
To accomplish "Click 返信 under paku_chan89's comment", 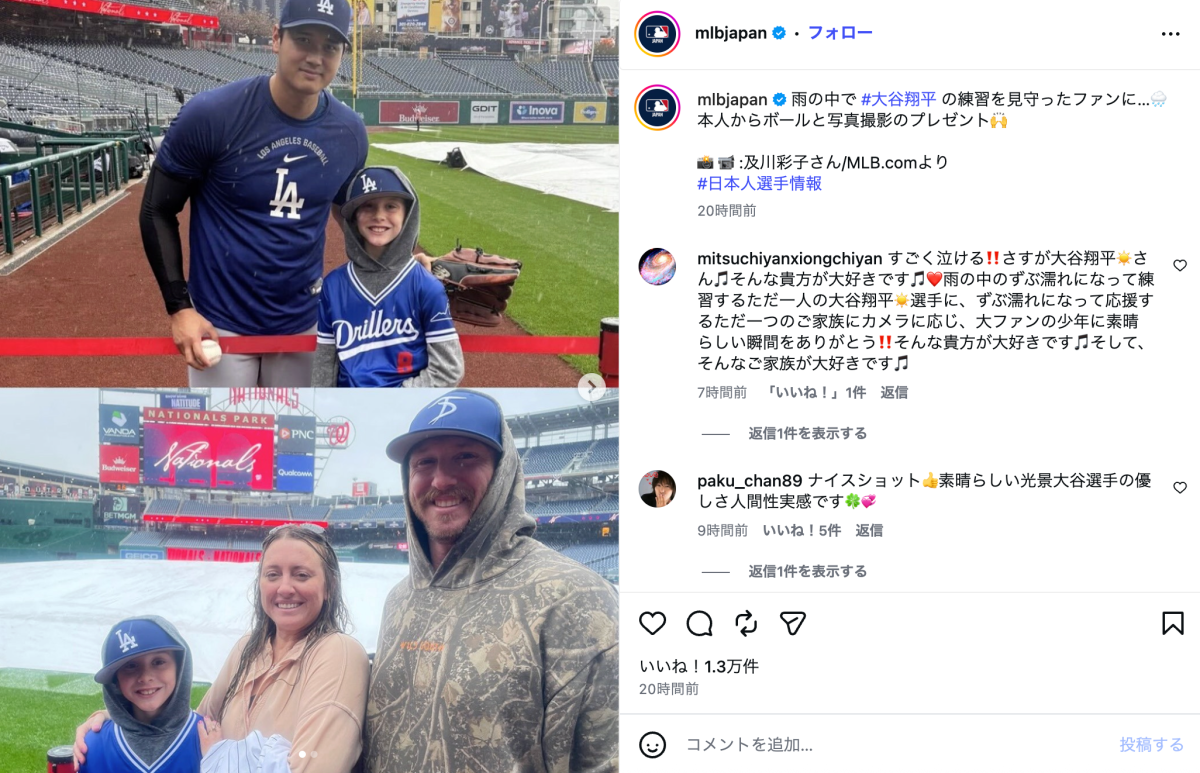I will (869, 530).
